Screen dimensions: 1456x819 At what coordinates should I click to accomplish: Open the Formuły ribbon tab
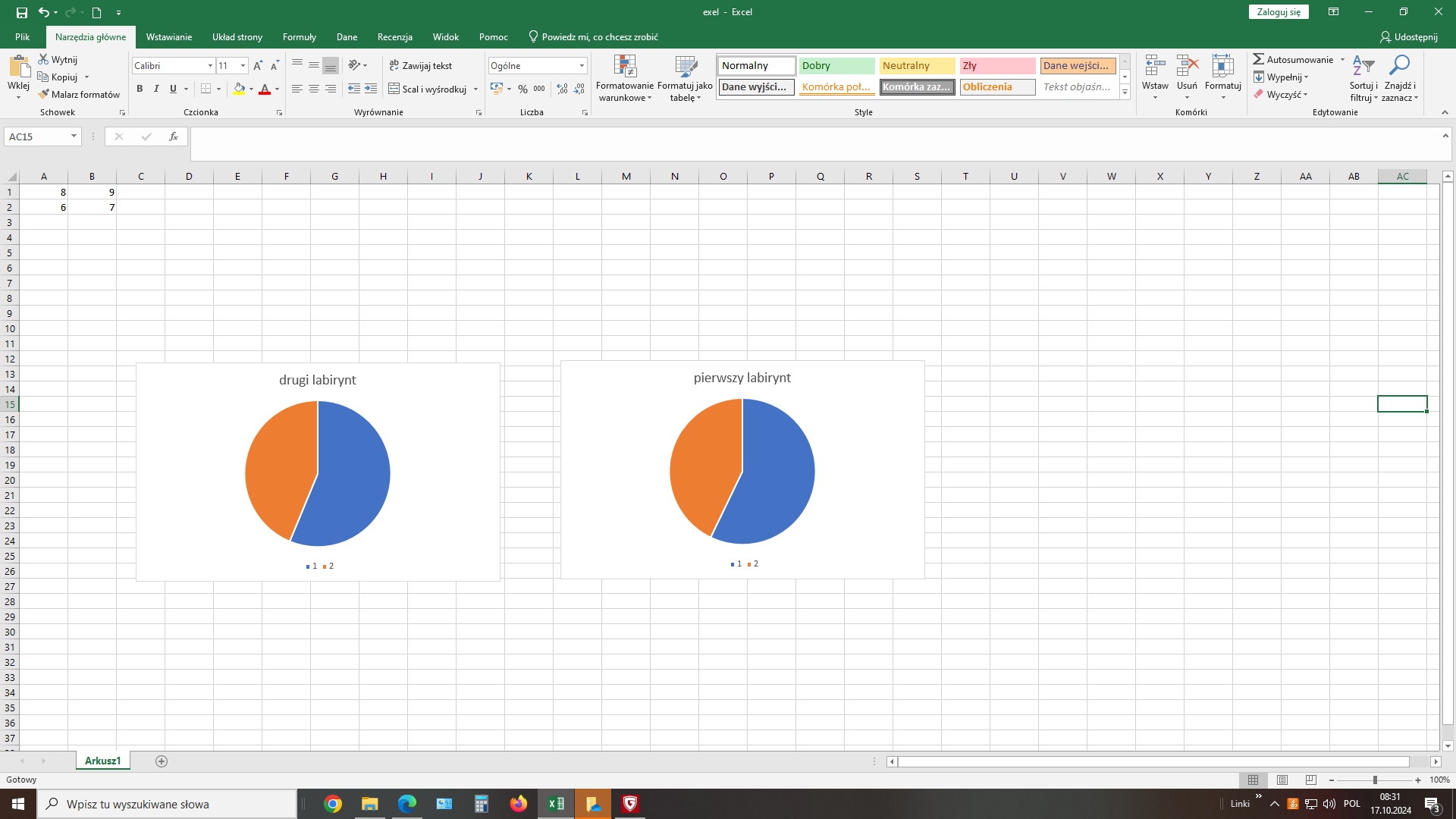pos(299,37)
